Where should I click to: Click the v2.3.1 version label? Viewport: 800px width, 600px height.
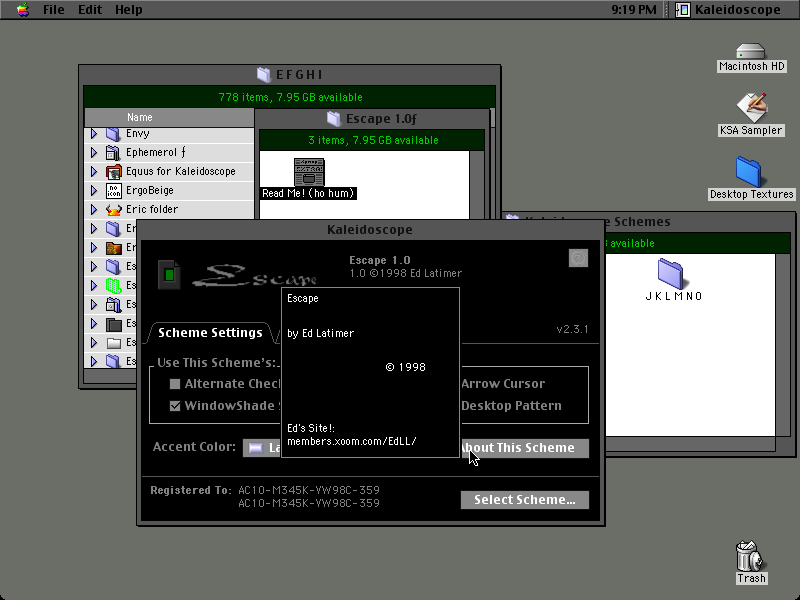tap(572, 330)
